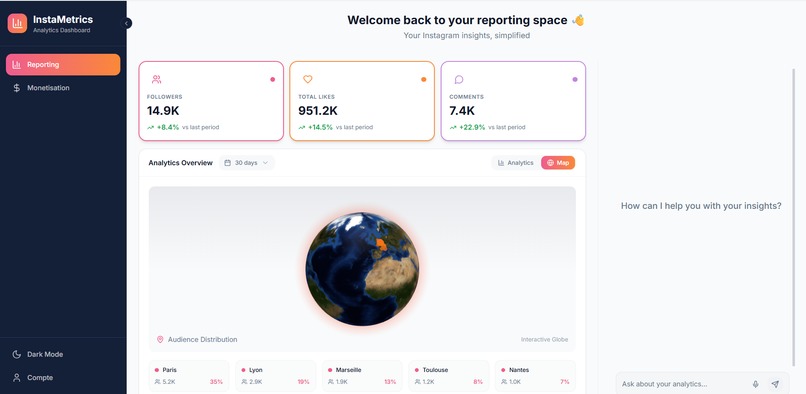
Task: Select the Lyon city card
Action: [276, 376]
